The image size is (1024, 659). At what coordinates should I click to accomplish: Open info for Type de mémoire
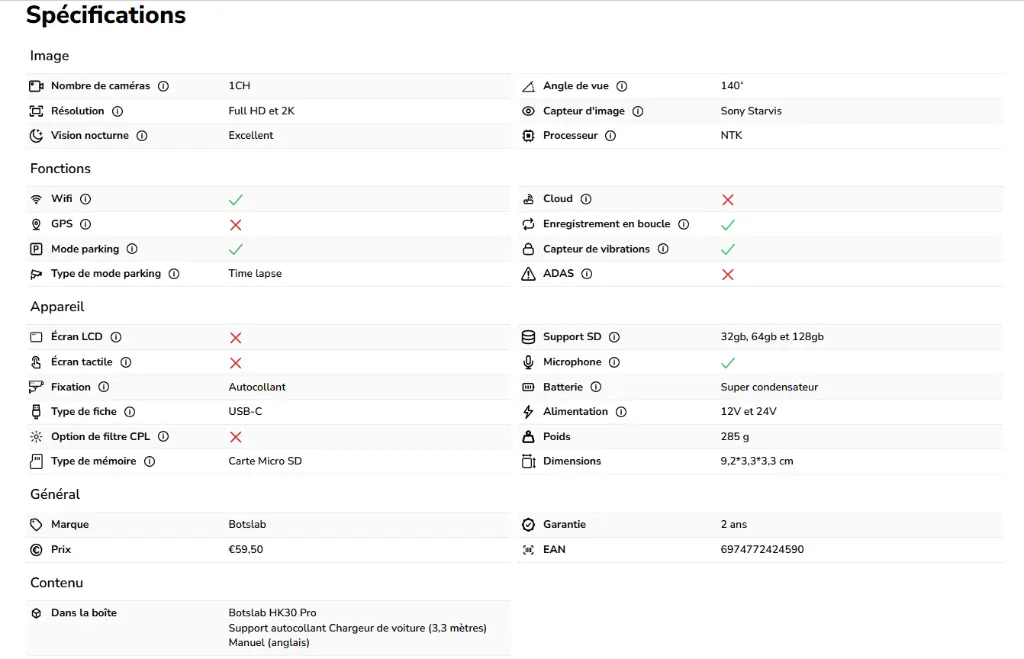pyautogui.click(x=150, y=461)
